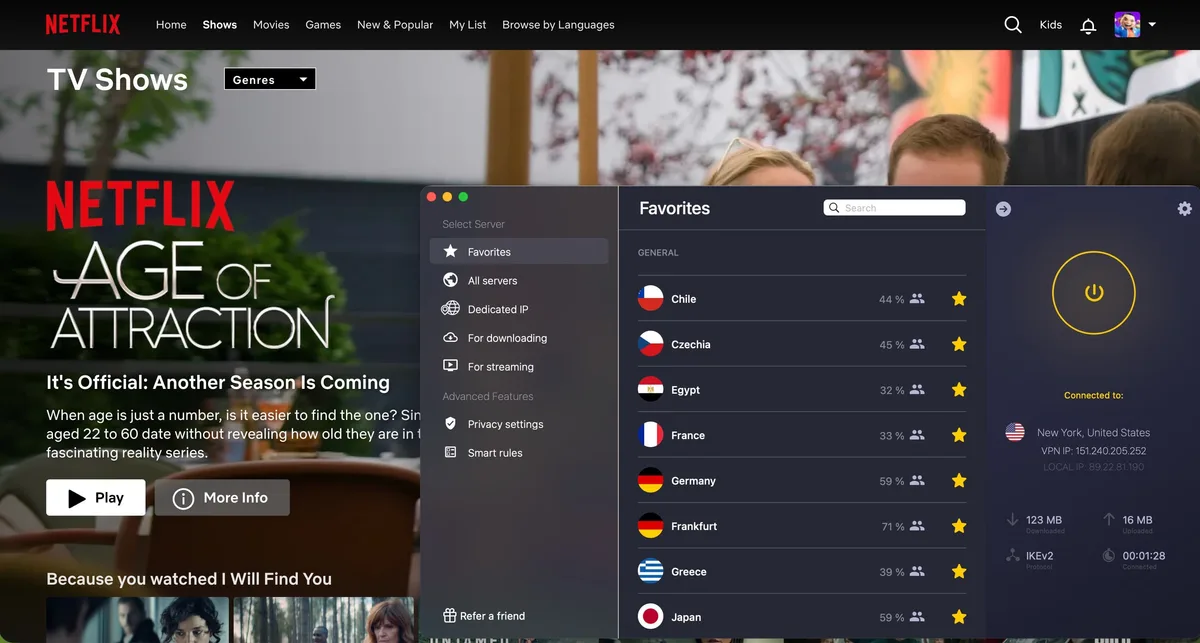Open Netflix search magnifier icon
The width and height of the screenshot is (1200, 643).
pyautogui.click(x=1013, y=25)
